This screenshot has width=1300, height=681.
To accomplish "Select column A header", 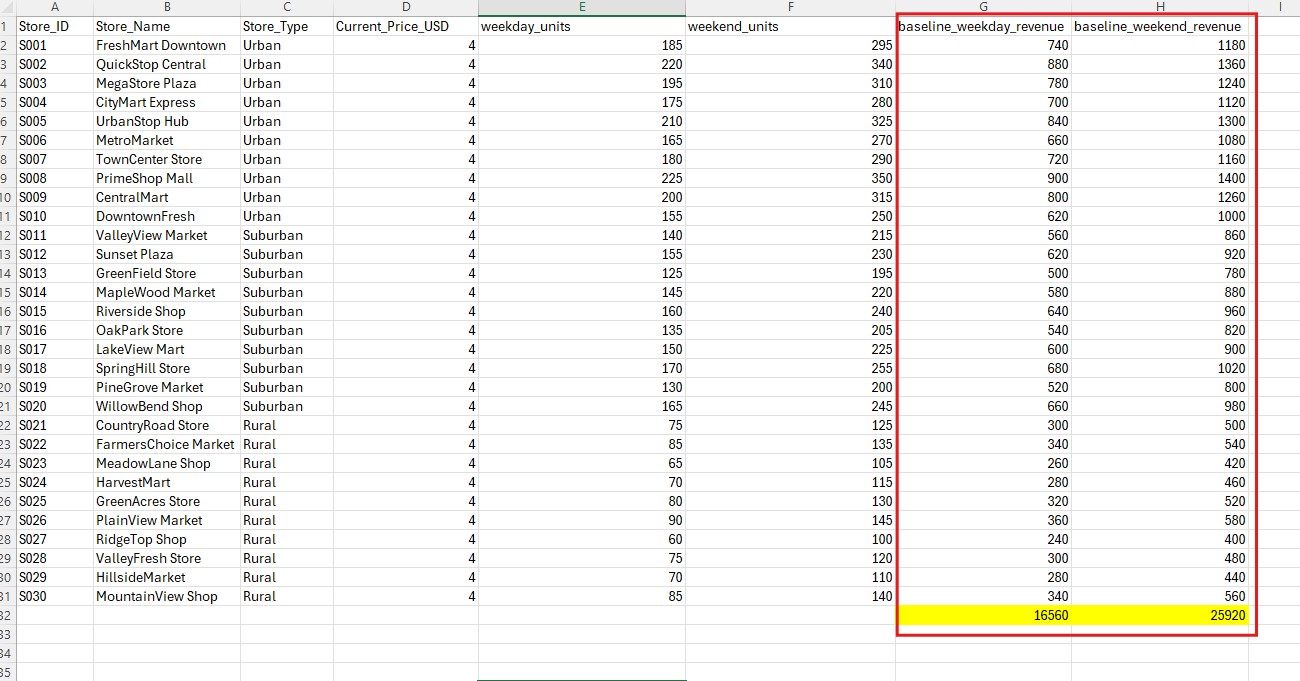I will 54,7.
